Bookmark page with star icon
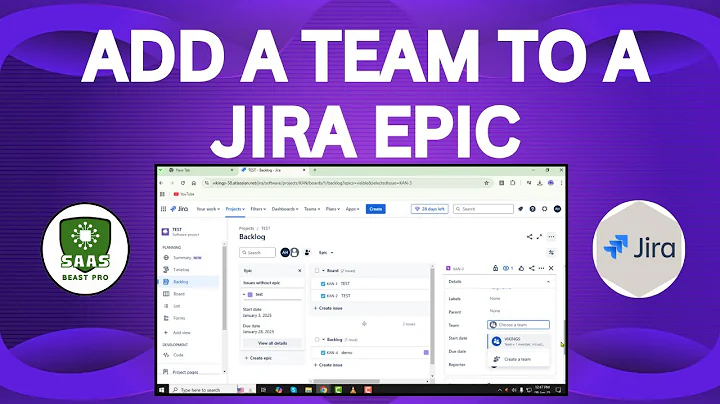The width and height of the screenshot is (720, 404). click(x=486, y=183)
